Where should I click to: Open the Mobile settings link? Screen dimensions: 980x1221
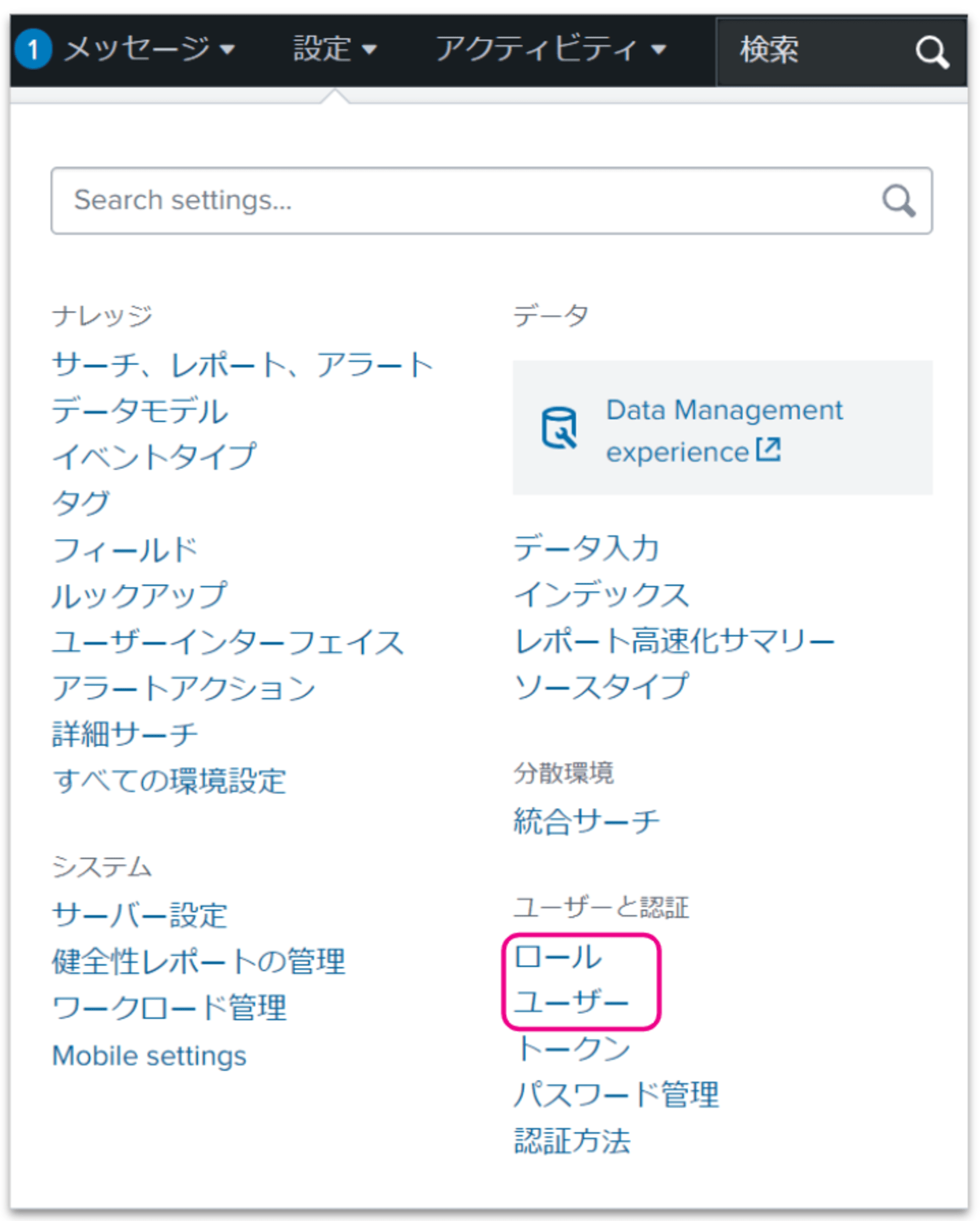tap(150, 1056)
